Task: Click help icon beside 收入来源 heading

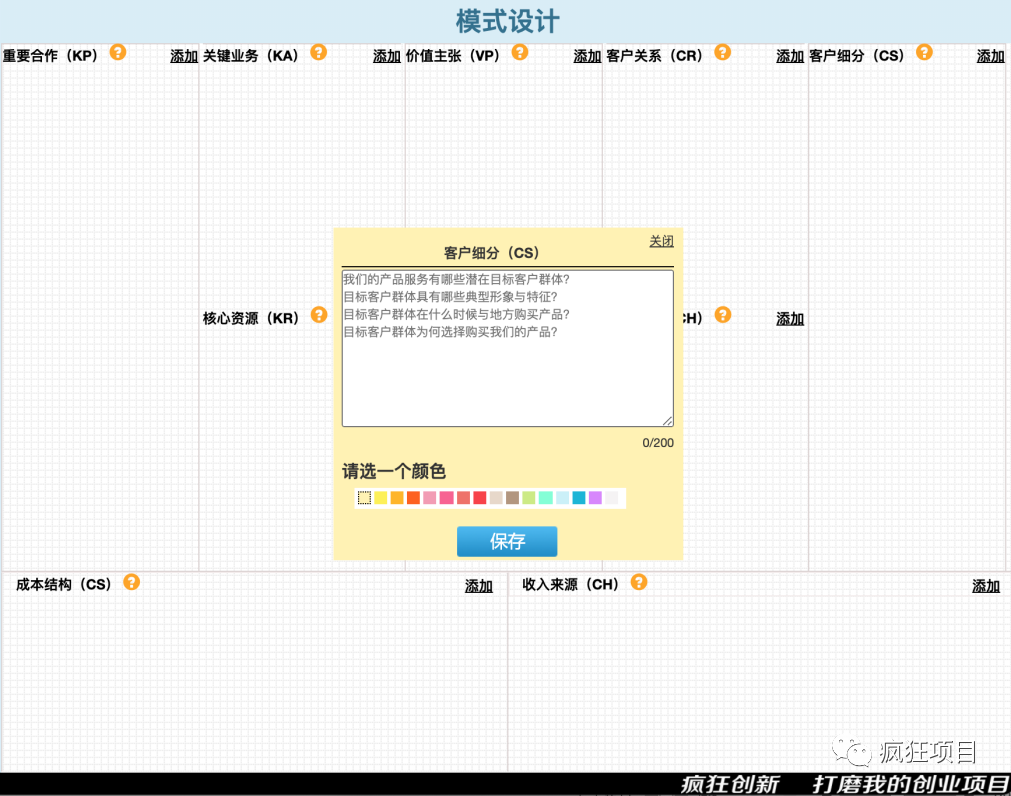Action: (x=639, y=582)
